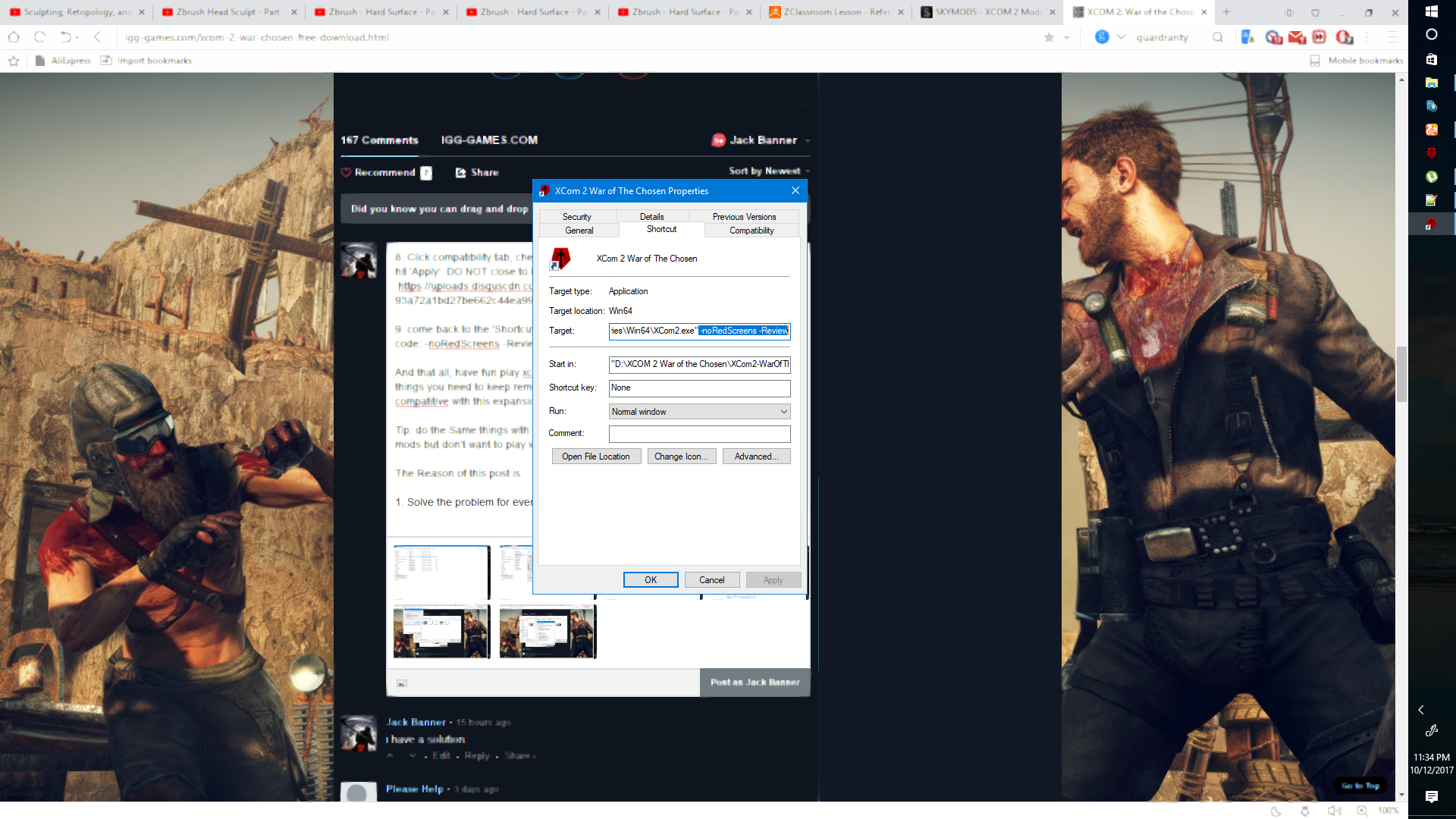This screenshot has height=819, width=1456.
Task: Click the undo close tab icon
Action: (x=65, y=37)
